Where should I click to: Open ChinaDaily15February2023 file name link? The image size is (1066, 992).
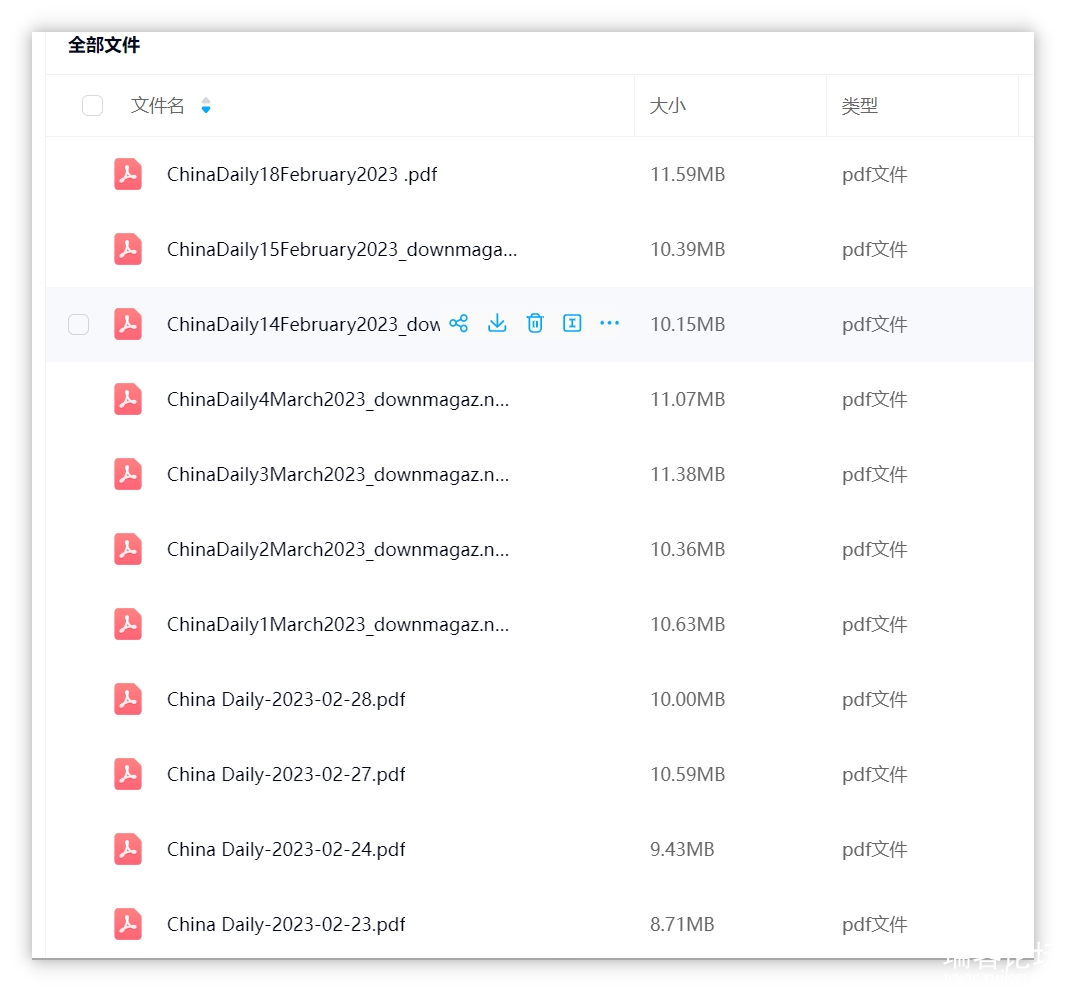pos(342,249)
